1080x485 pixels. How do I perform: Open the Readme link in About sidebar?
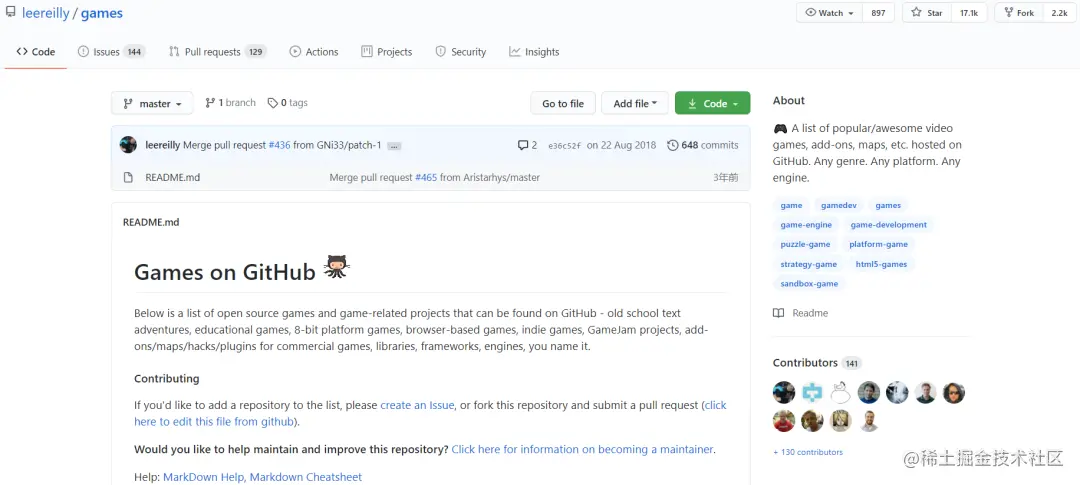(x=800, y=313)
